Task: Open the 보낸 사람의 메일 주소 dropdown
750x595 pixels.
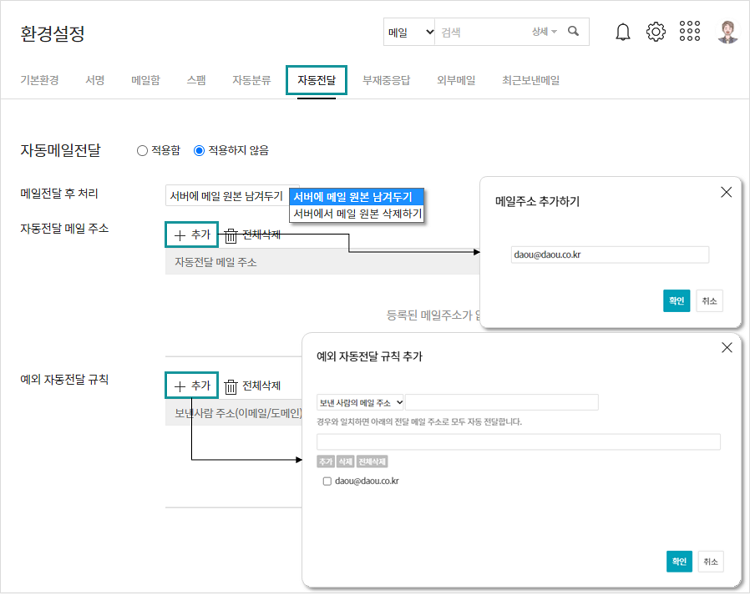Action: click(x=361, y=402)
